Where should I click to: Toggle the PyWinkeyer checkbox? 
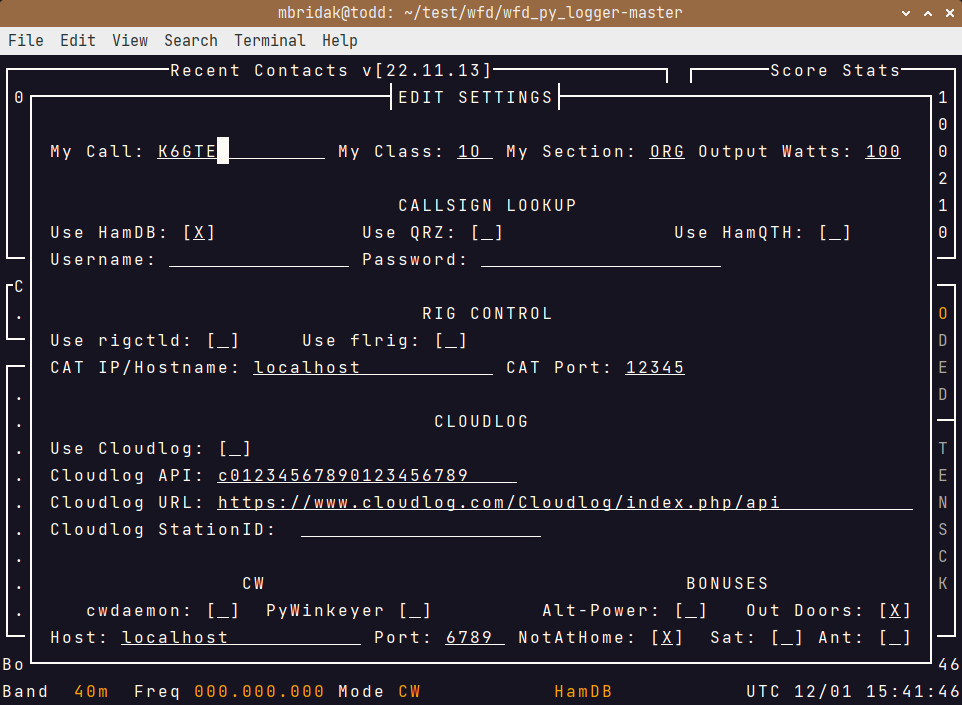[415, 611]
